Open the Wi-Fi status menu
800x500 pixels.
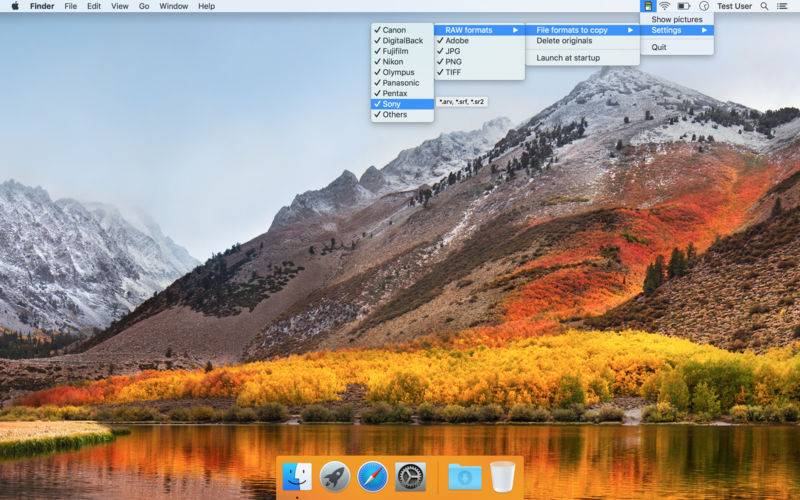(x=664, y=6)
